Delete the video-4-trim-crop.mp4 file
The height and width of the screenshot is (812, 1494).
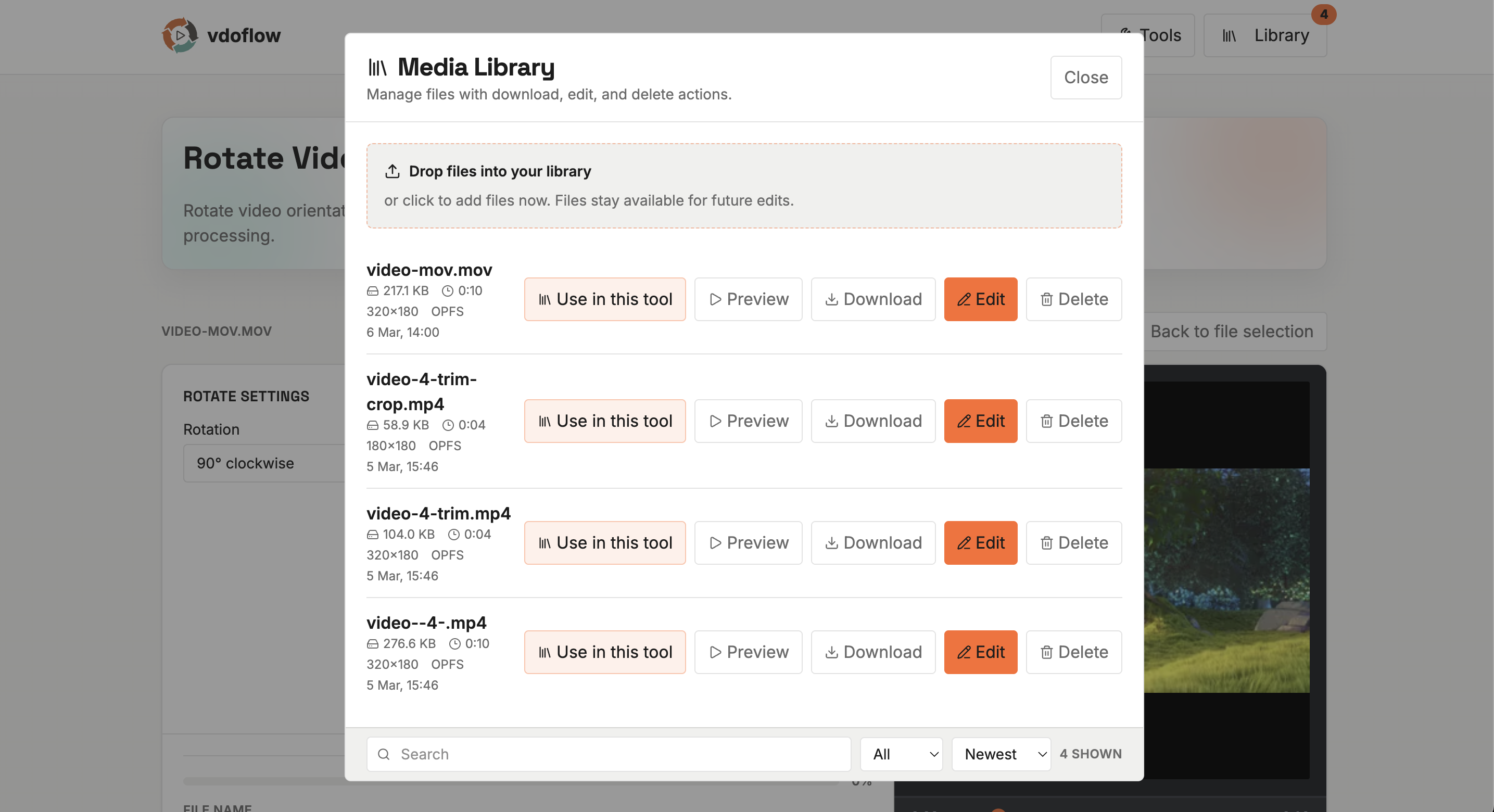(x=1073, y=421)
